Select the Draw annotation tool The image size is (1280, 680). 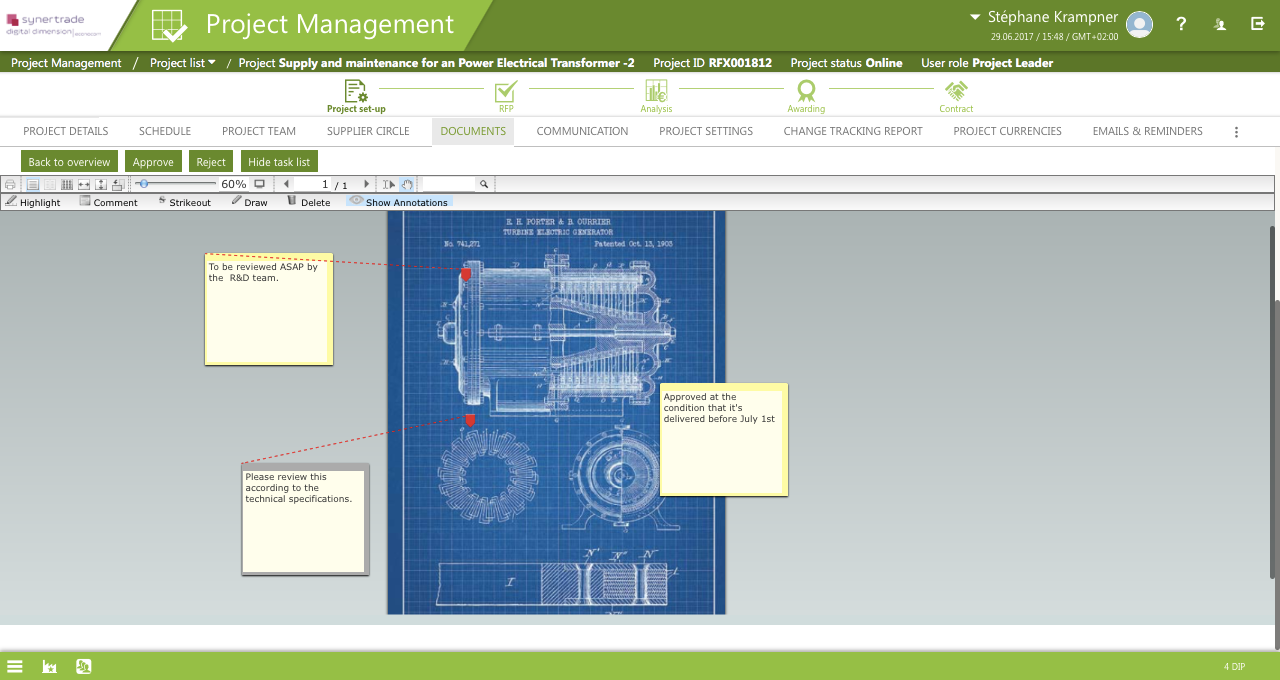point(249,202)
